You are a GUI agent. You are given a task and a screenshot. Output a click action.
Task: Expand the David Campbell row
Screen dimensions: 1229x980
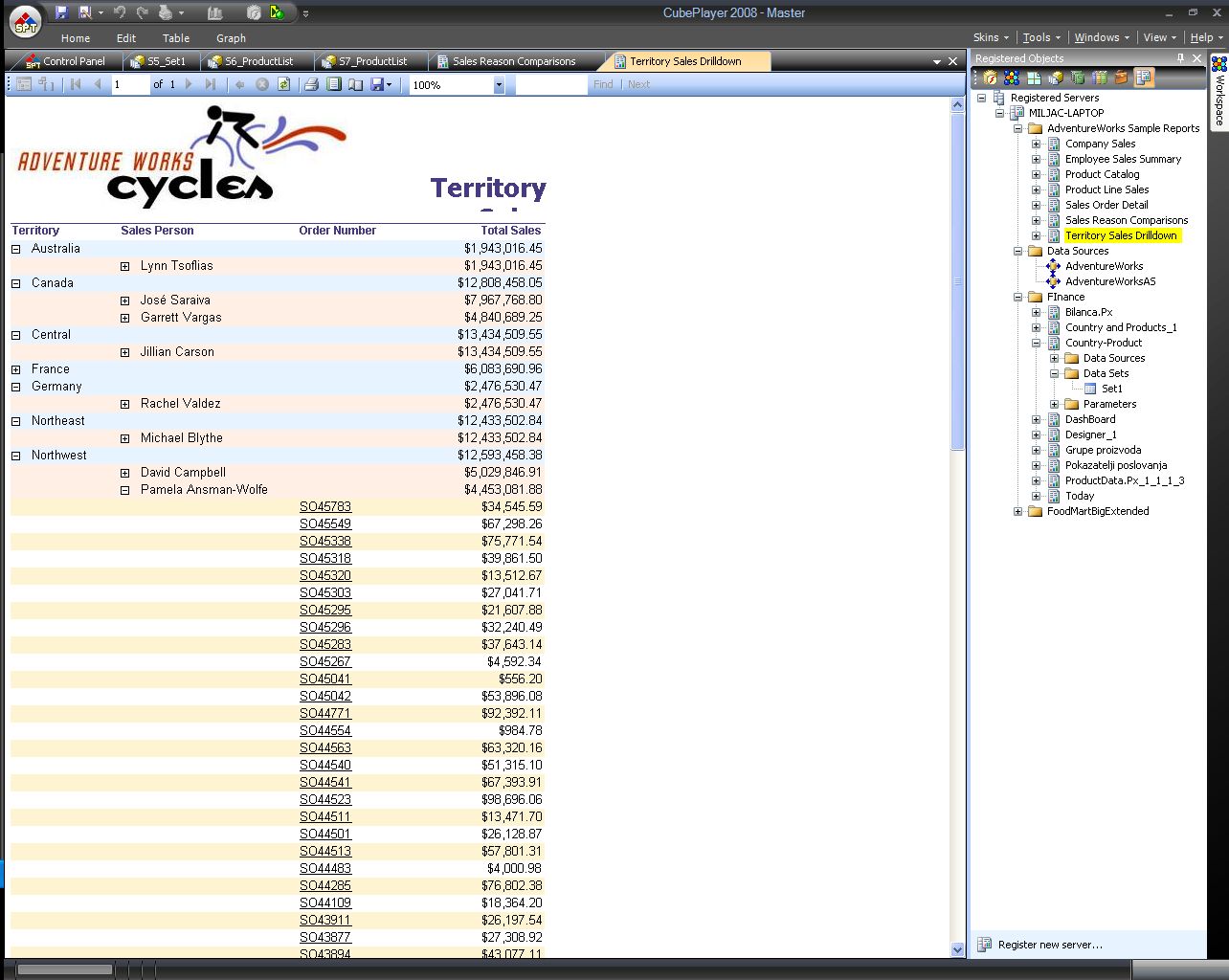(x=125, y=473)
